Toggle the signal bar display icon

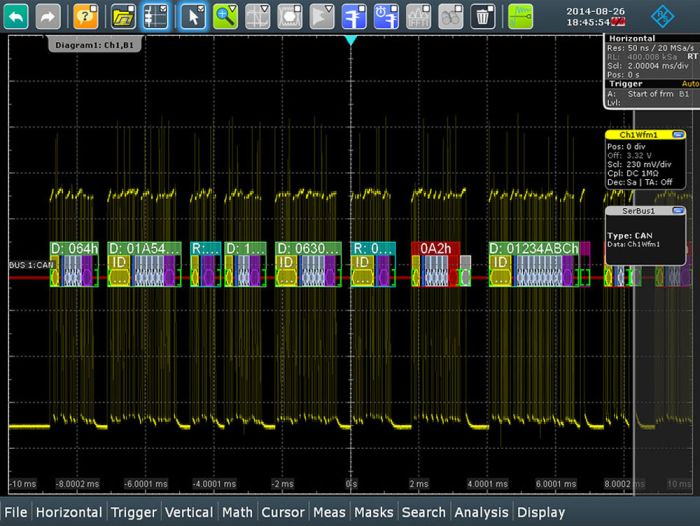(x=156, y=17)
